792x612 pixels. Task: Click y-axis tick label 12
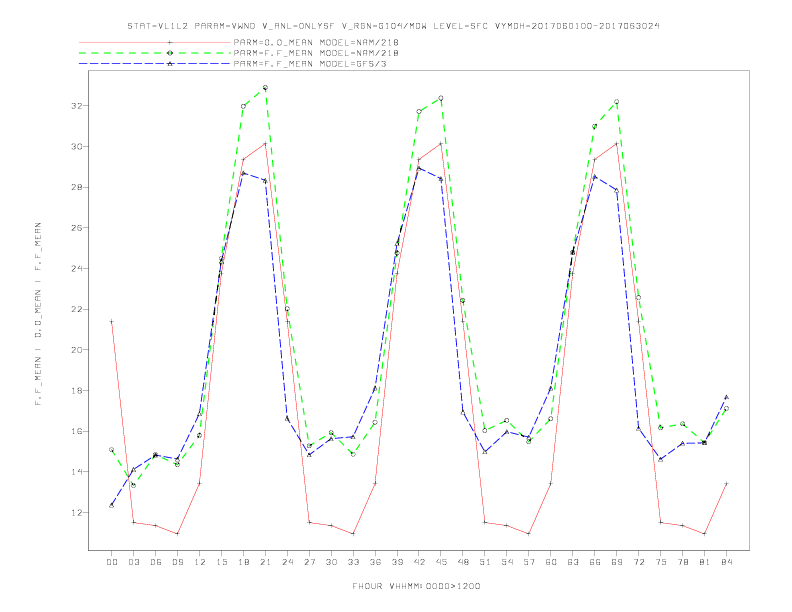pos(78,513)
